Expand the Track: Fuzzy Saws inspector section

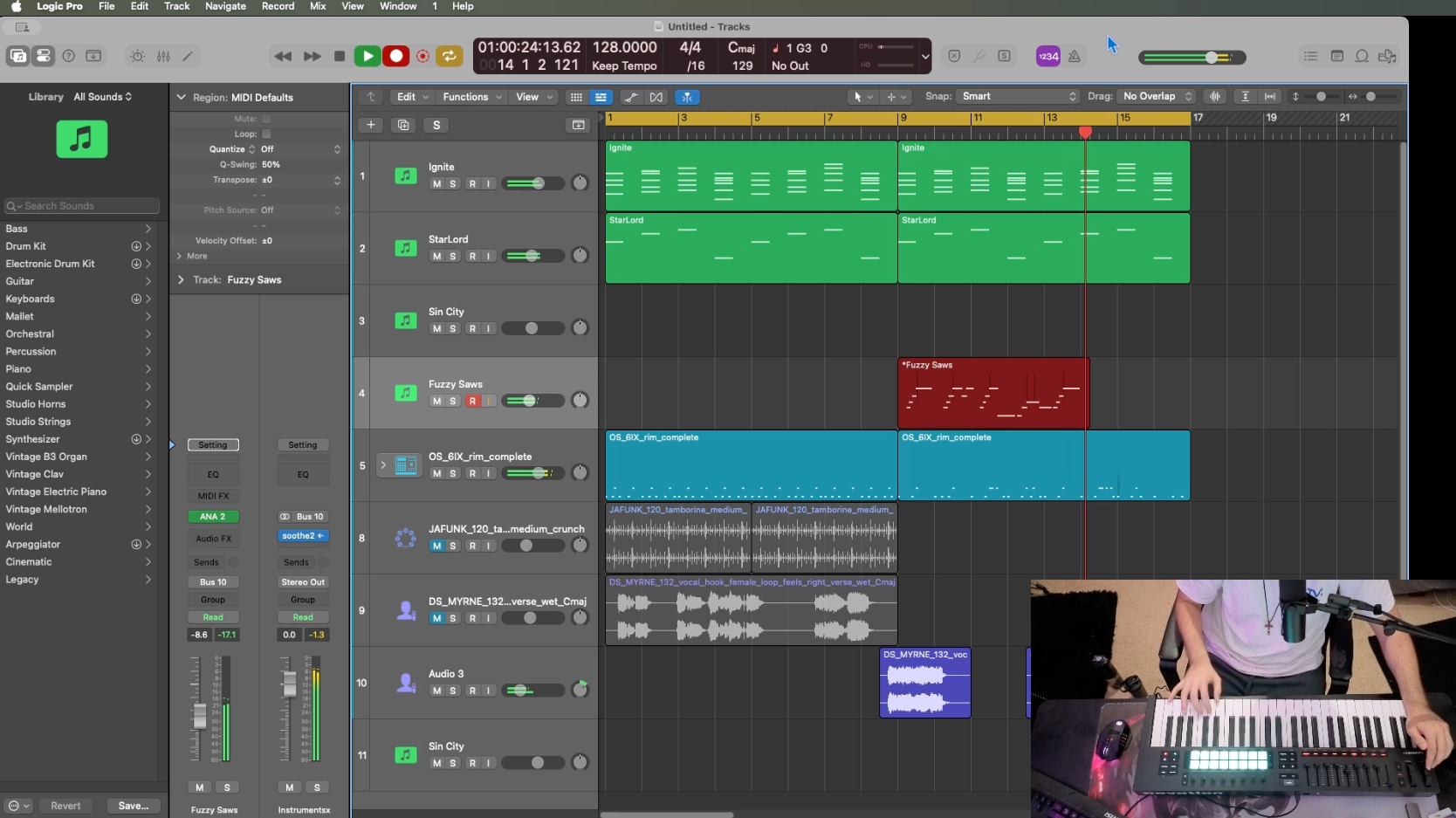[181, 279]
